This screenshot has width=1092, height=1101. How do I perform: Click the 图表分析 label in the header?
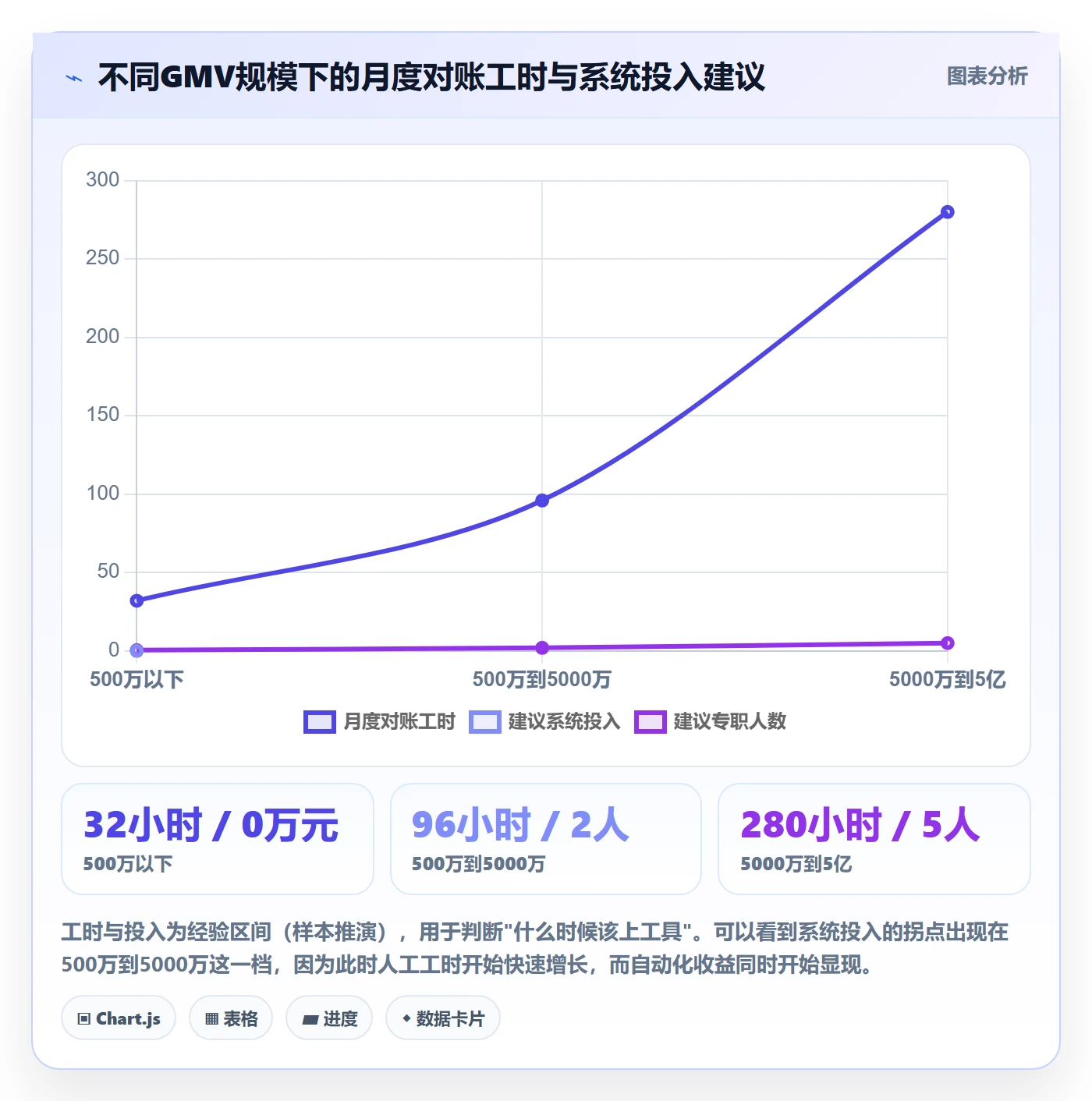(x=987, y=76)
